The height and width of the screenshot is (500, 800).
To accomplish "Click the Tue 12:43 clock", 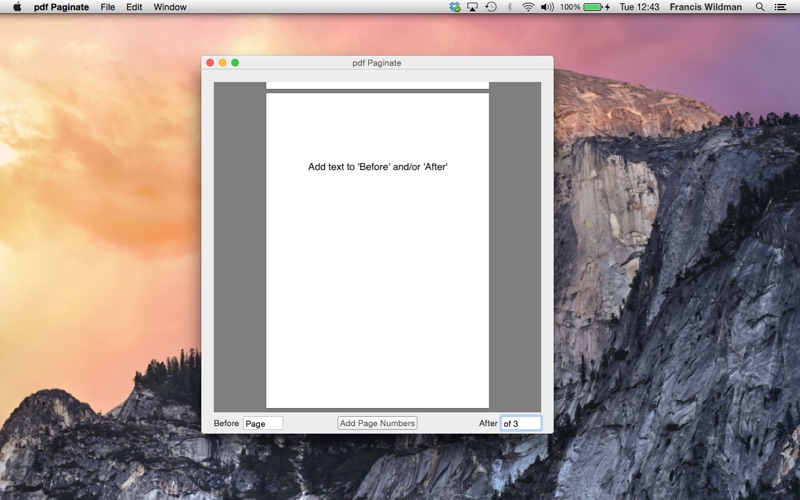I will coord(639,7).
